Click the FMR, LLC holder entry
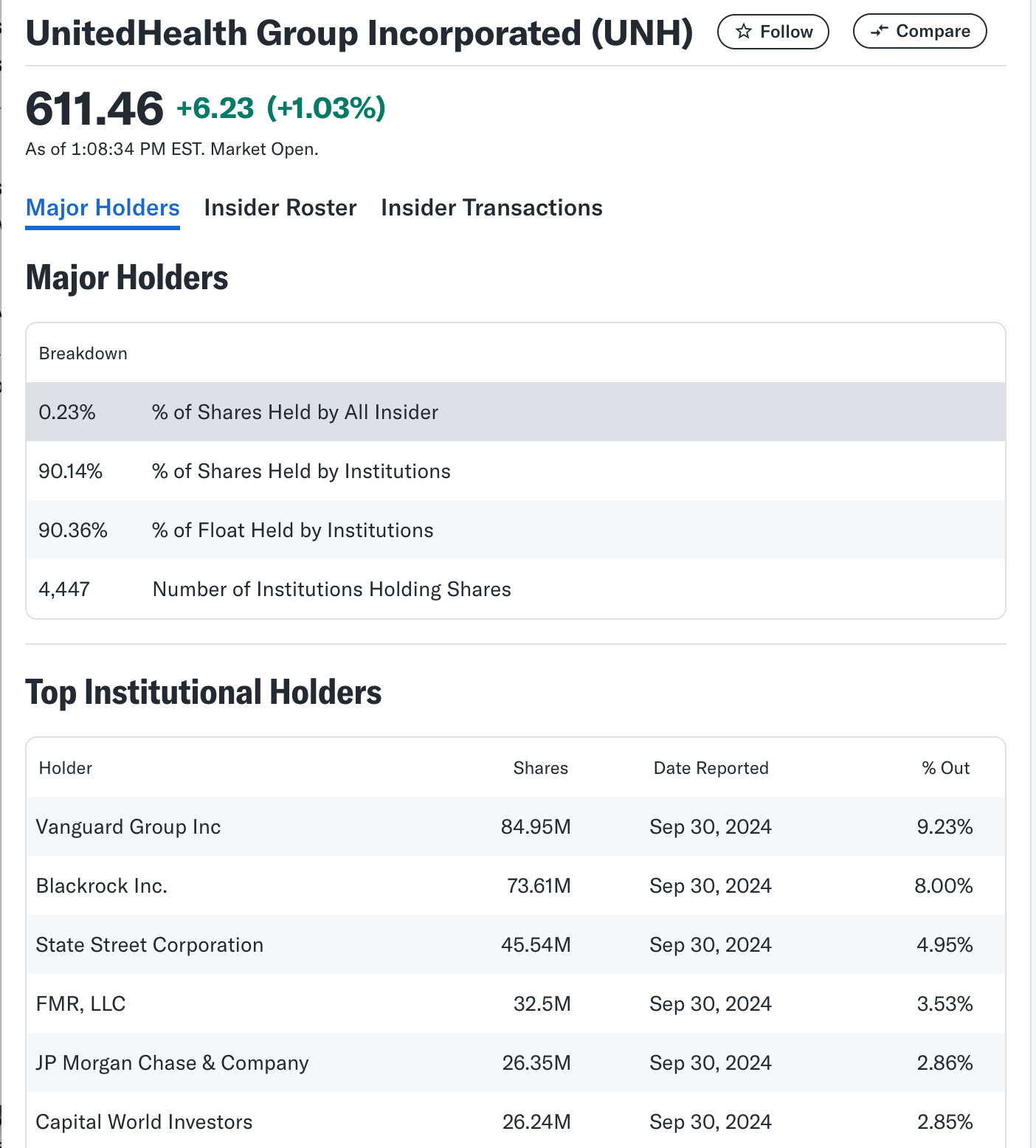 pyautogui.click(x=81, y=1004)
